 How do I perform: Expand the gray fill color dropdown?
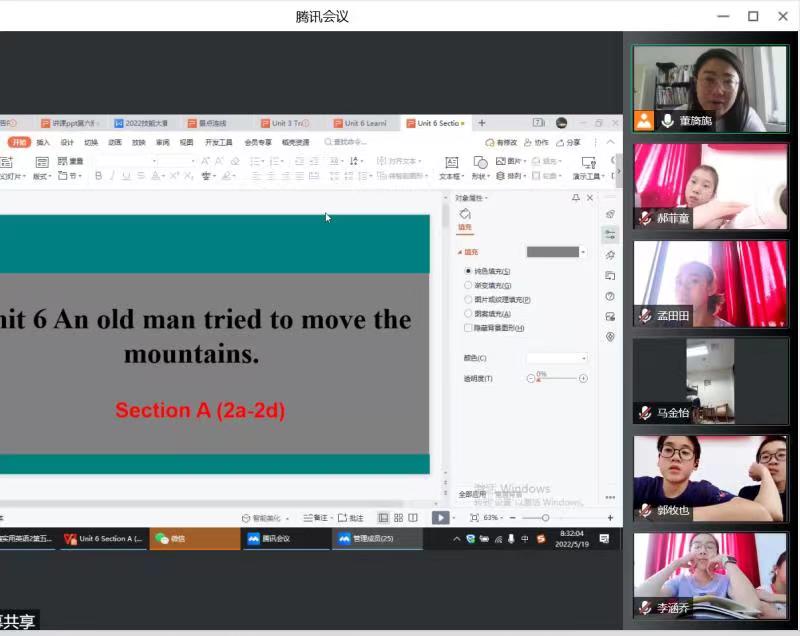point(583,252)
